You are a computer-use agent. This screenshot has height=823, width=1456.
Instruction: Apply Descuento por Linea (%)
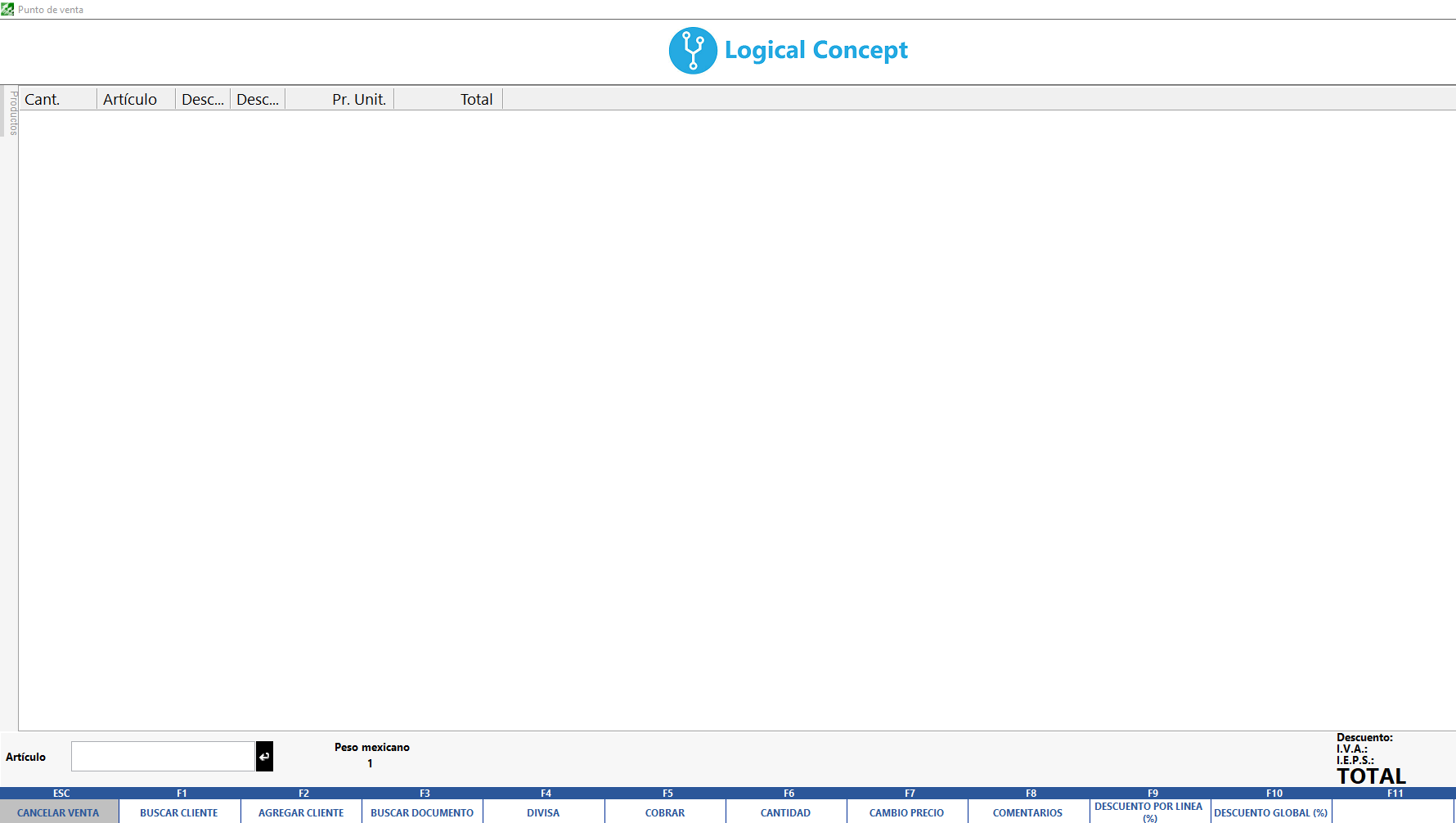click(x=1148, y=812)
